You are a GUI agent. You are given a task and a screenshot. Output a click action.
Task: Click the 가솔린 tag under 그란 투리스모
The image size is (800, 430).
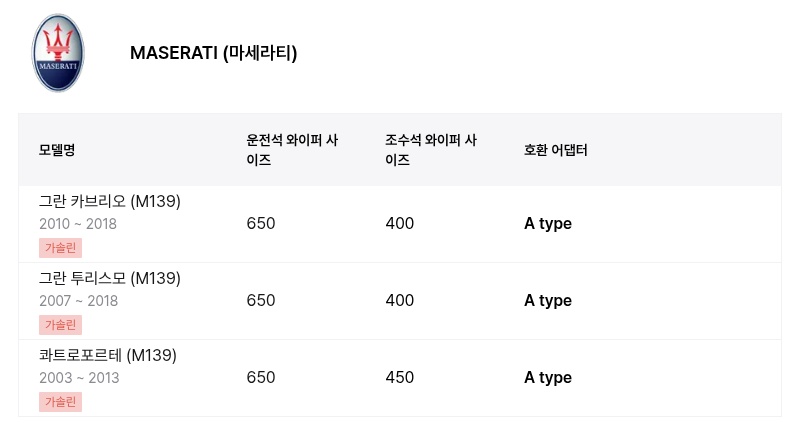coord(60,325)
